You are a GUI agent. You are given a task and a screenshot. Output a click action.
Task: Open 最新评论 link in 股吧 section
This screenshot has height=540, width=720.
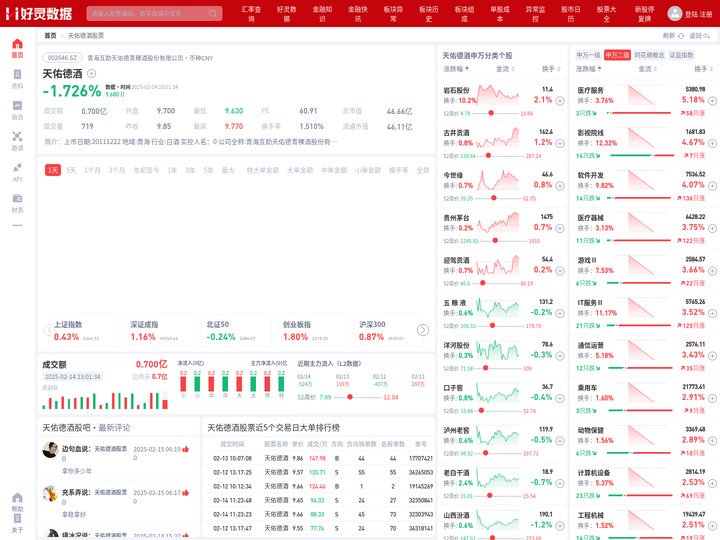pos(114,428)
